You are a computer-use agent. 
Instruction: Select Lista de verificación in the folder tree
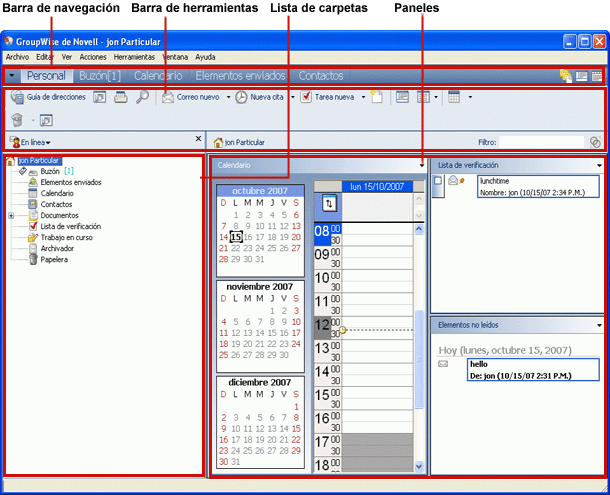click(71, 226)
